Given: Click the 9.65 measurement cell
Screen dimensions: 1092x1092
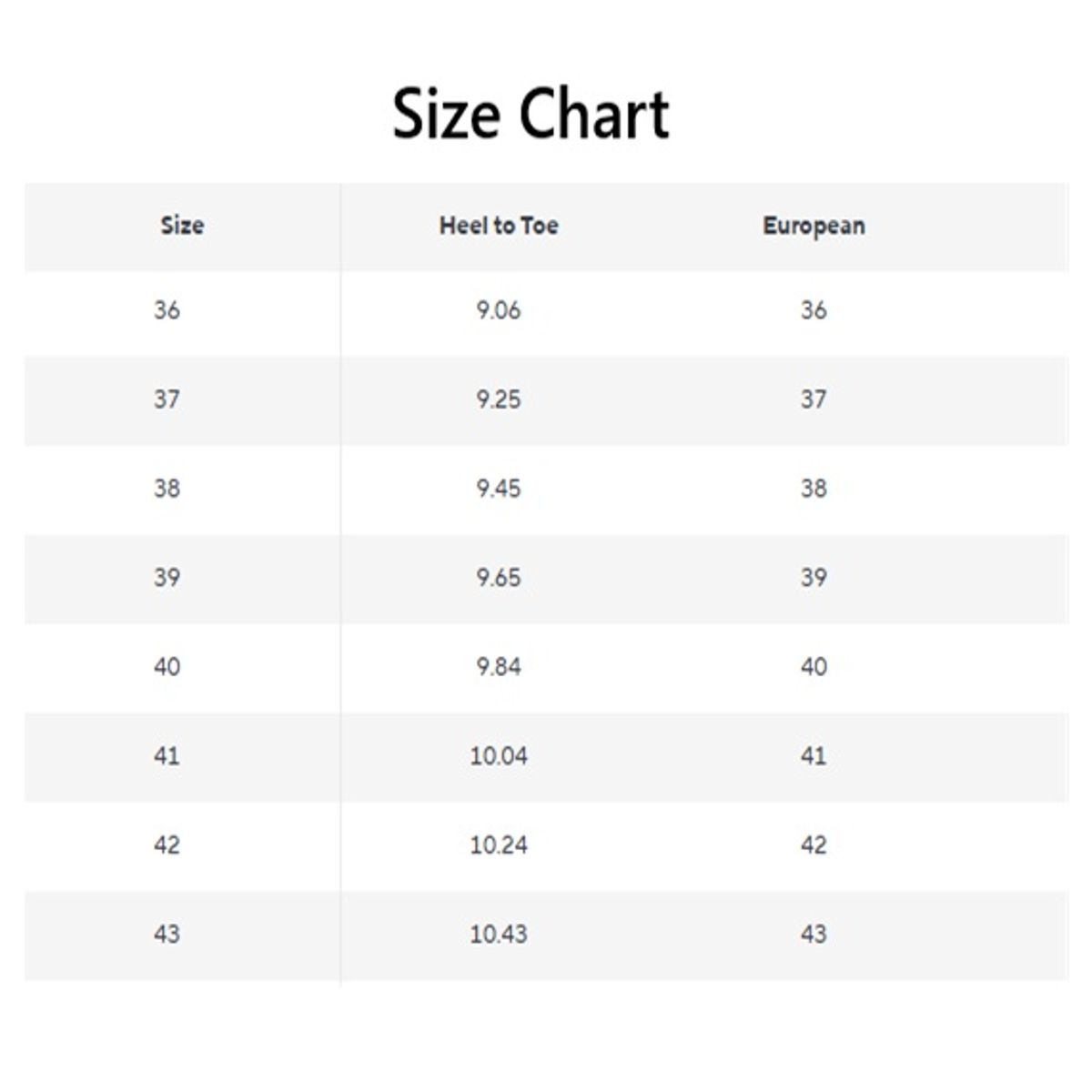Looking at the screenshot, I should (x=499, y=578).
